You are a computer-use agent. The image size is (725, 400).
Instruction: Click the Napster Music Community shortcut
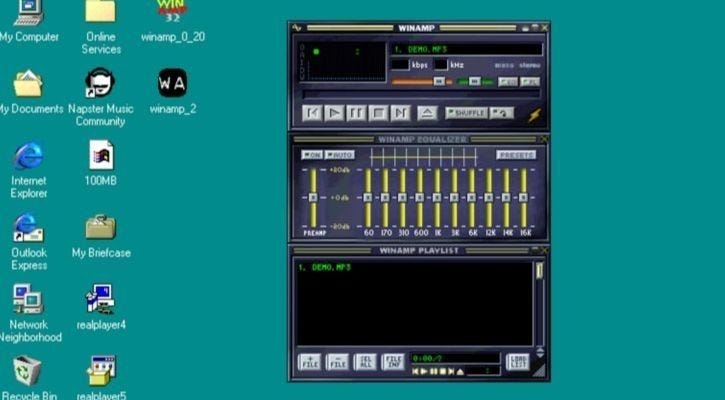pyautogui.click(x=99, y=83)
